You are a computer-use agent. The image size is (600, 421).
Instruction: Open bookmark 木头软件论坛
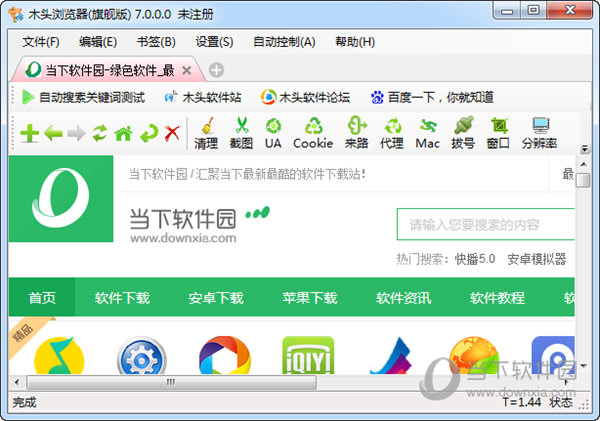[305, 97]
